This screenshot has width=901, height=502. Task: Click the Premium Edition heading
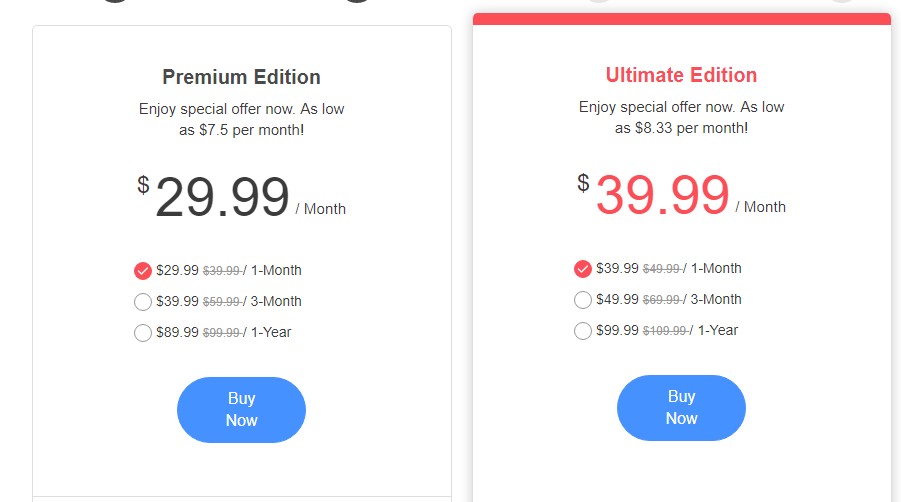click(241, 77)
